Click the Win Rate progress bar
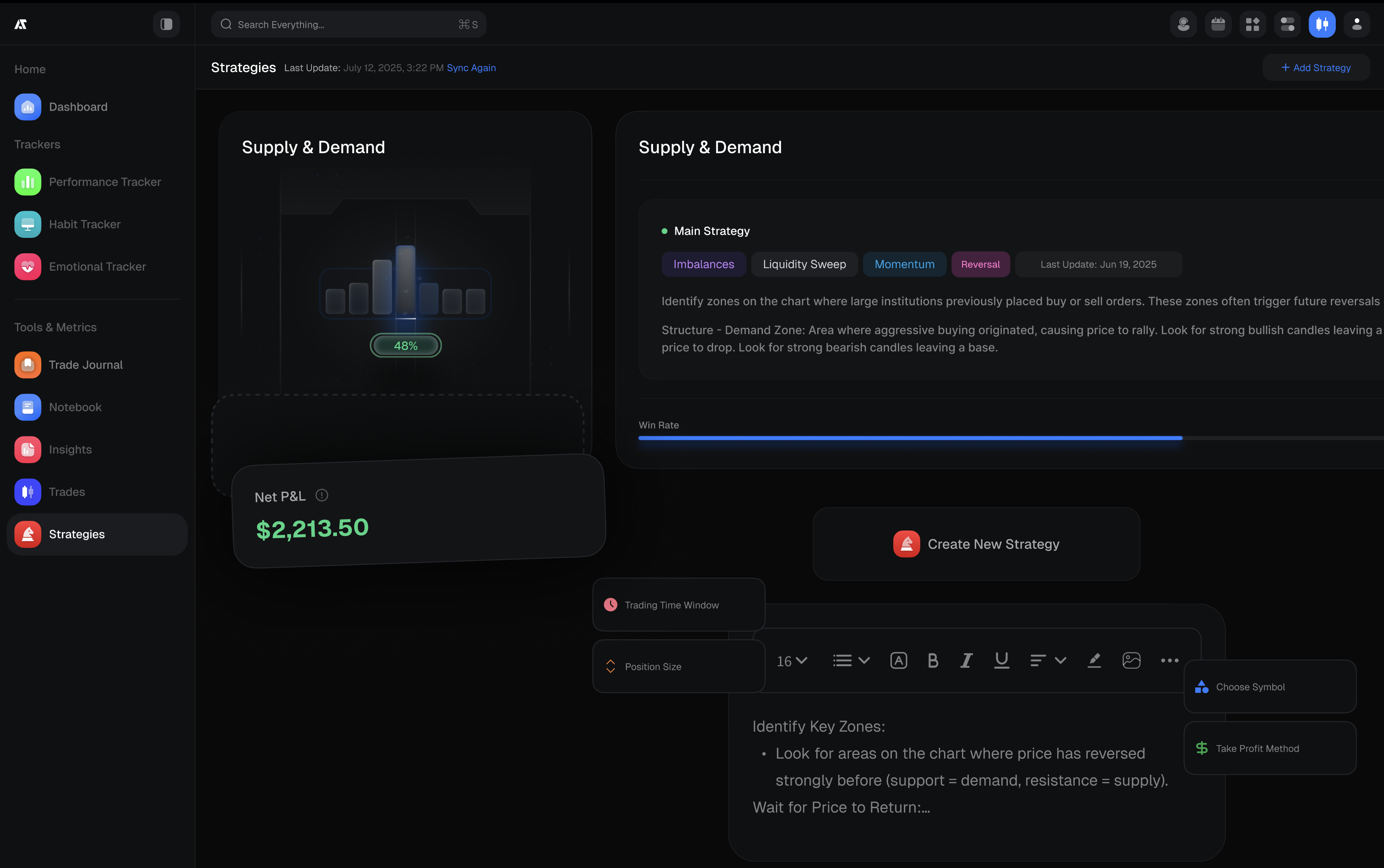The image size is (1384, 868). pos(910,438)
